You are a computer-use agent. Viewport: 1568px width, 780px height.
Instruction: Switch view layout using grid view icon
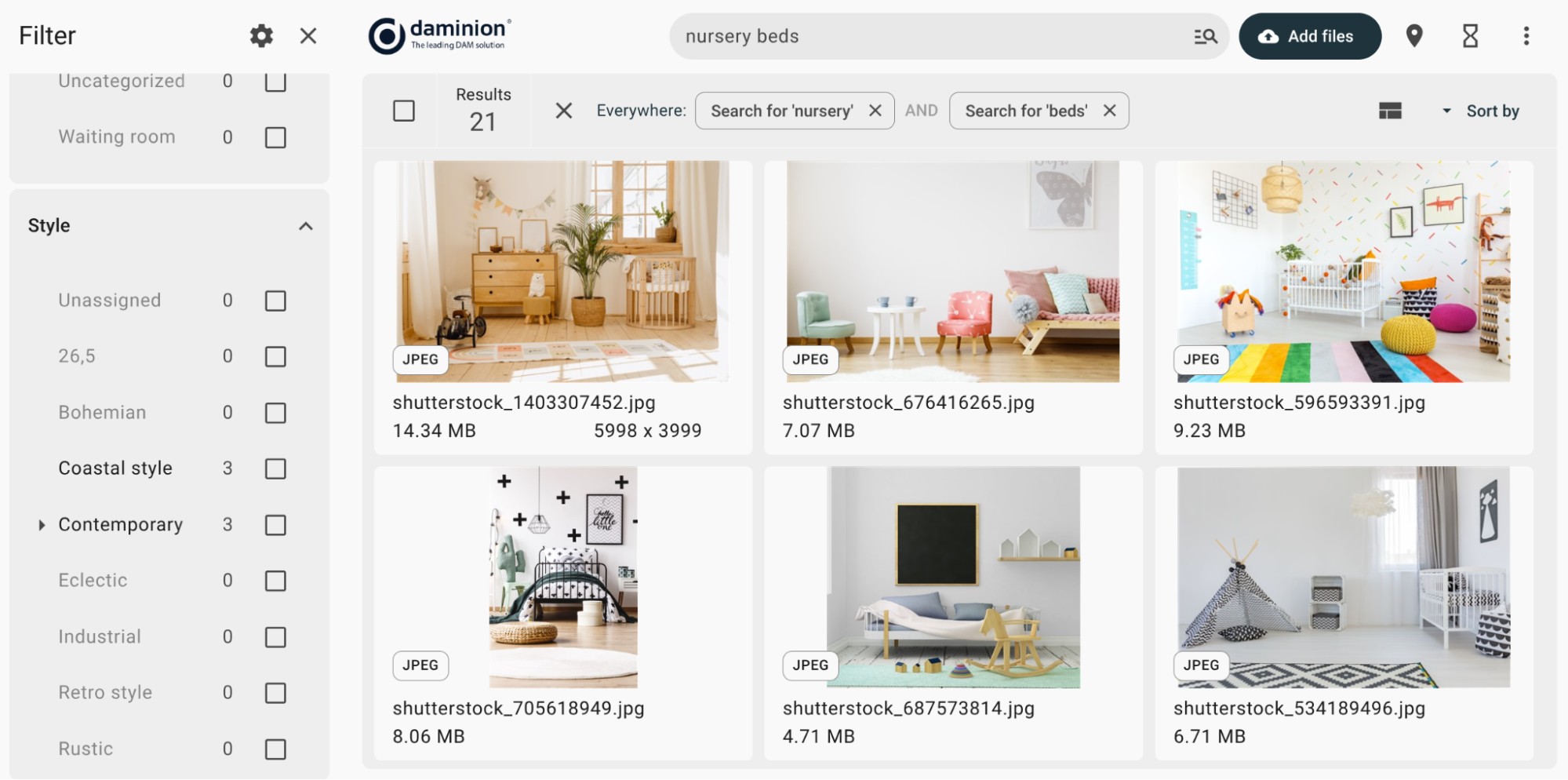point(1390,111)
